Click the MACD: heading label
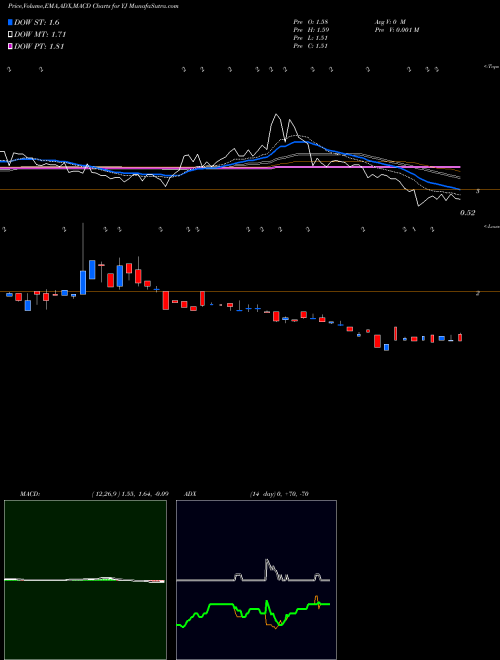Viewport: 500px width, 660px height. coord(30,494)
